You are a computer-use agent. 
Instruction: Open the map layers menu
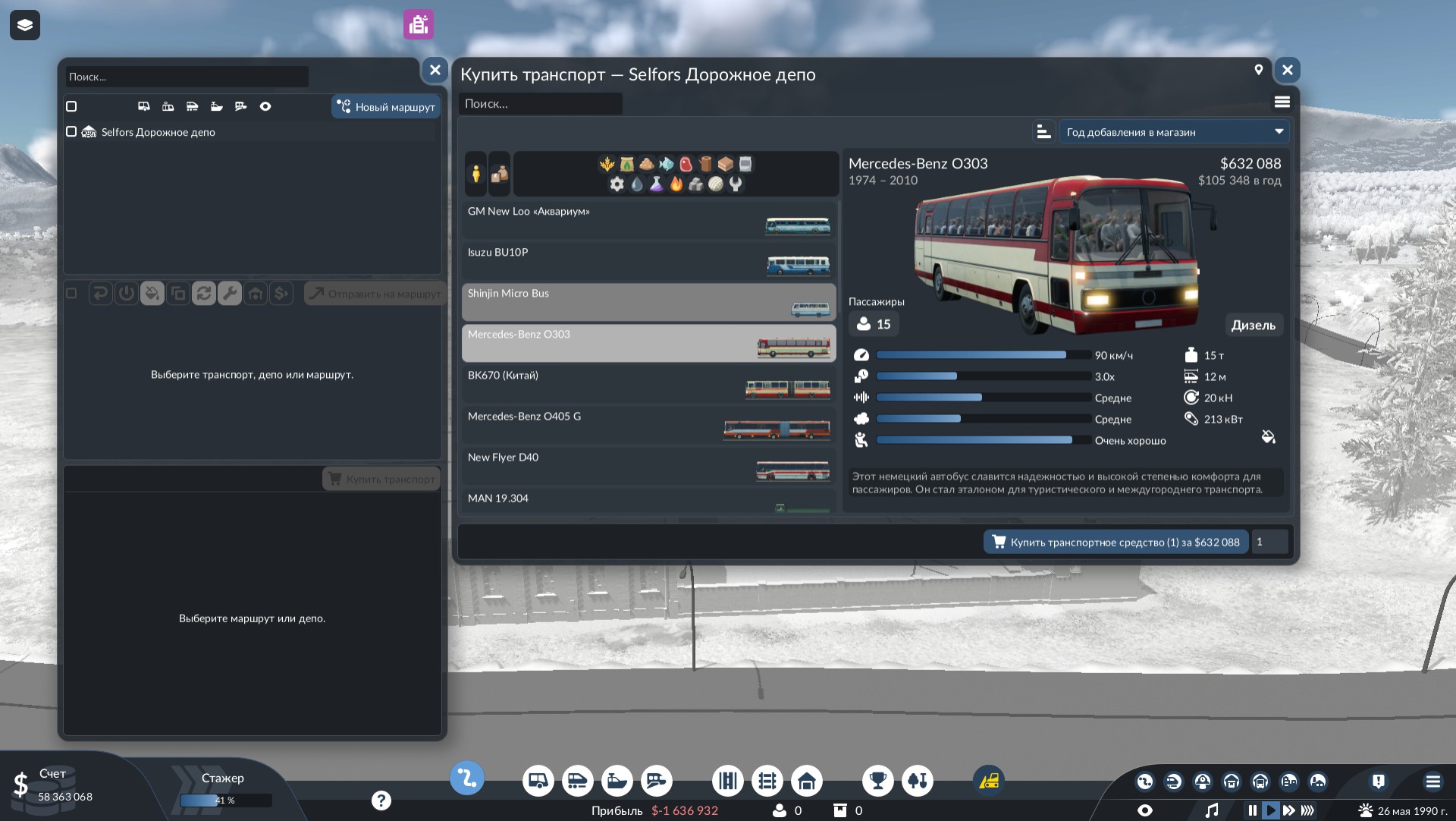pyautogui.click(x=24, y=25)
